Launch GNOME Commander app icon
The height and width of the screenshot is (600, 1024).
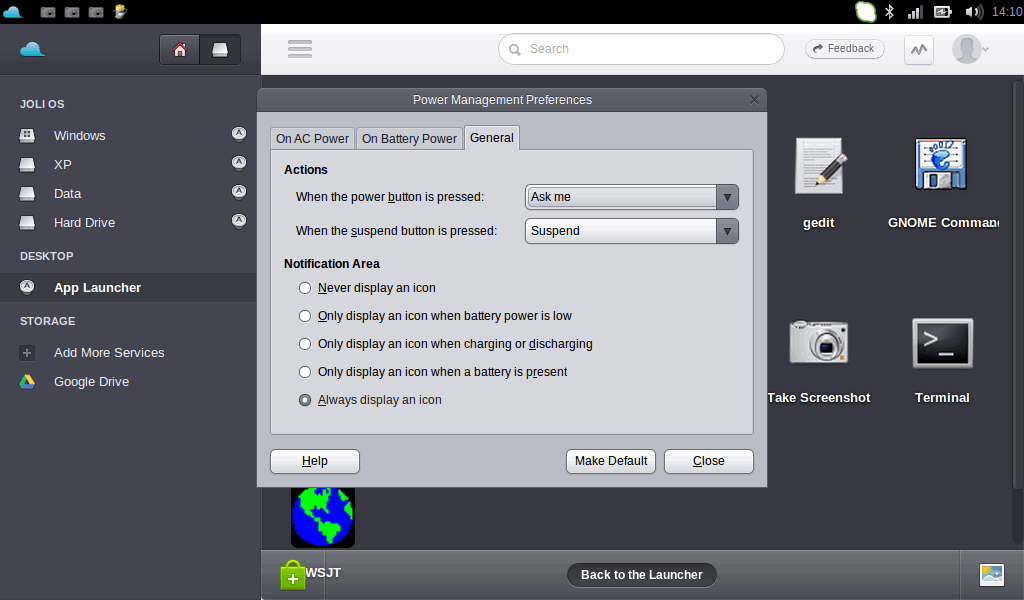pyautogui.click(x=941, y=166)
